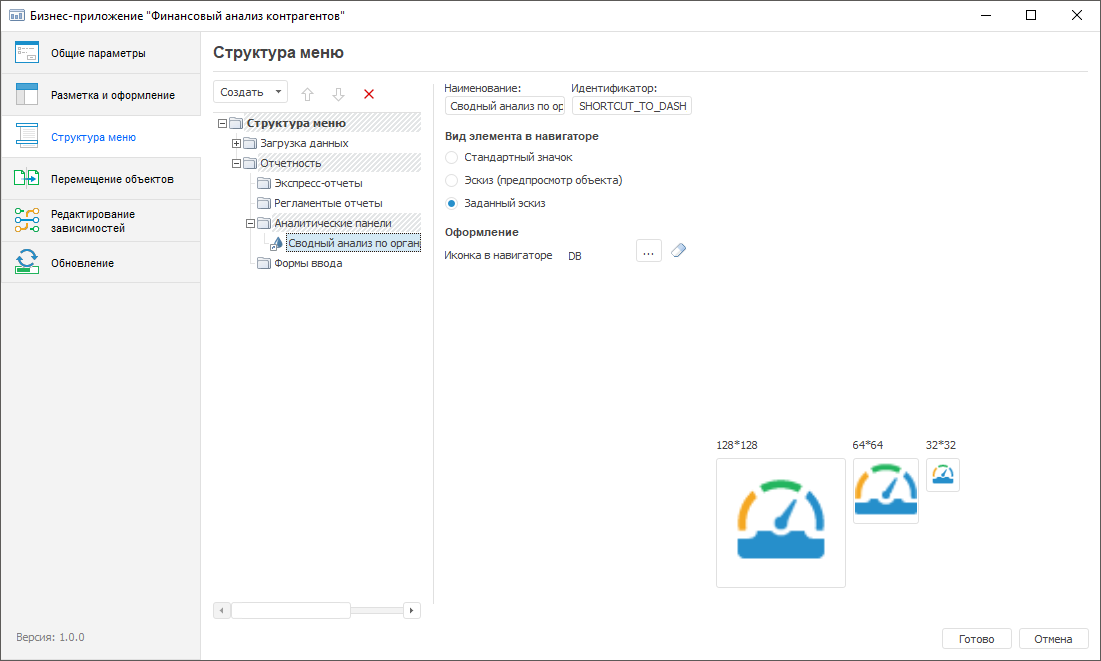Click the 32*32 icon preview
1101x661 pixels.
pyautogui.click(x=942, y=475)
